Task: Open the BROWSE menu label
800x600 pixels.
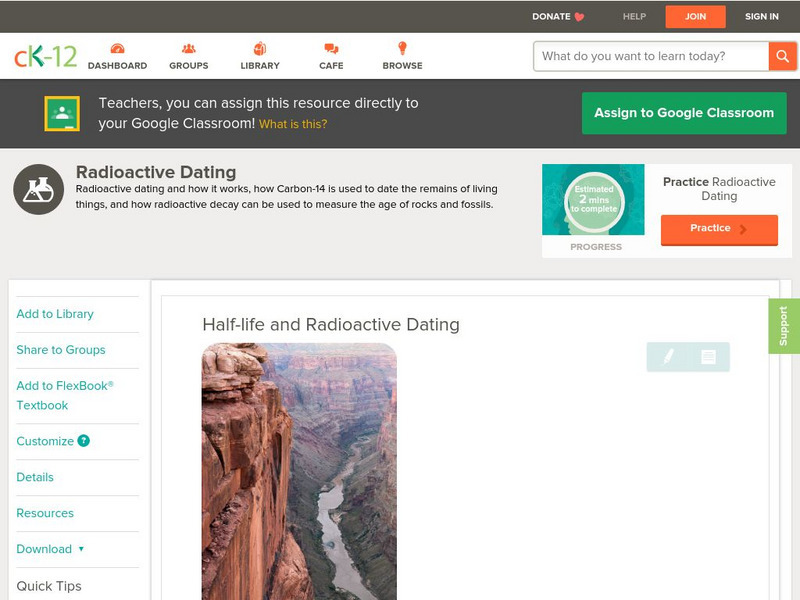Action: point(403,66)
